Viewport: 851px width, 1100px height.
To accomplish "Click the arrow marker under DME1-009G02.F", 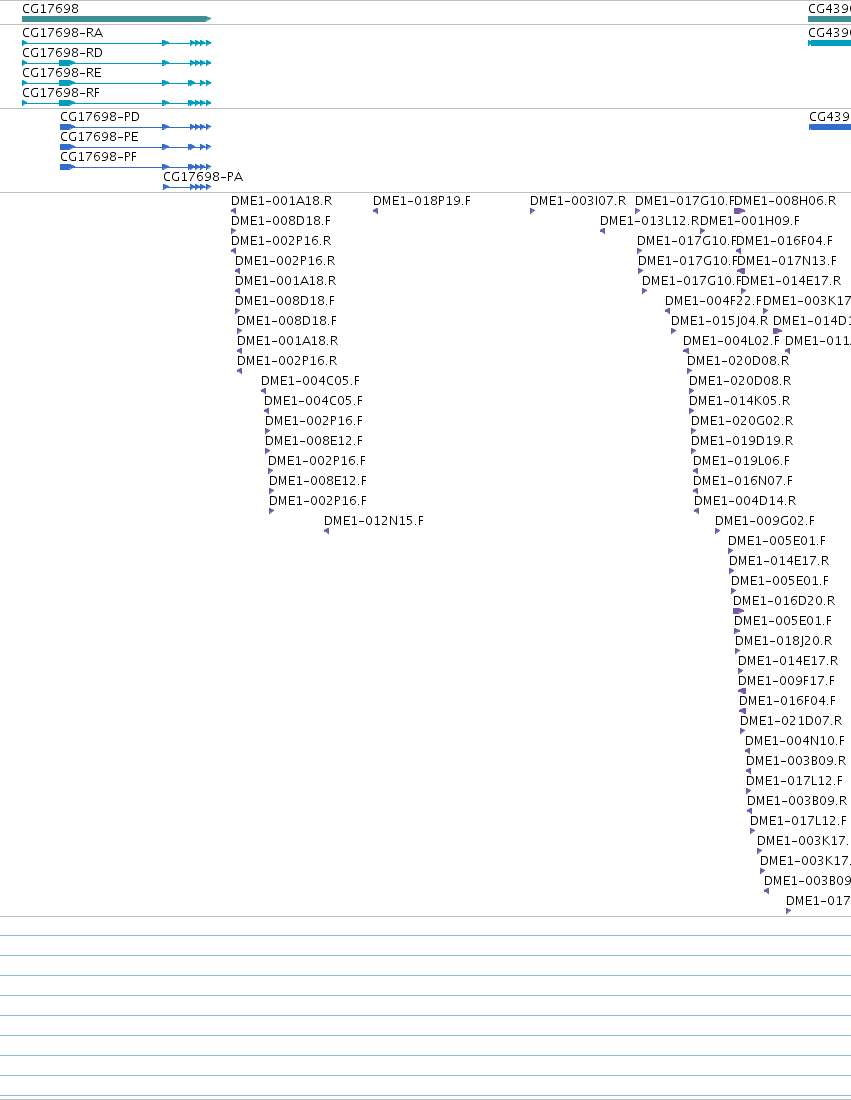I will click(718, 531).
